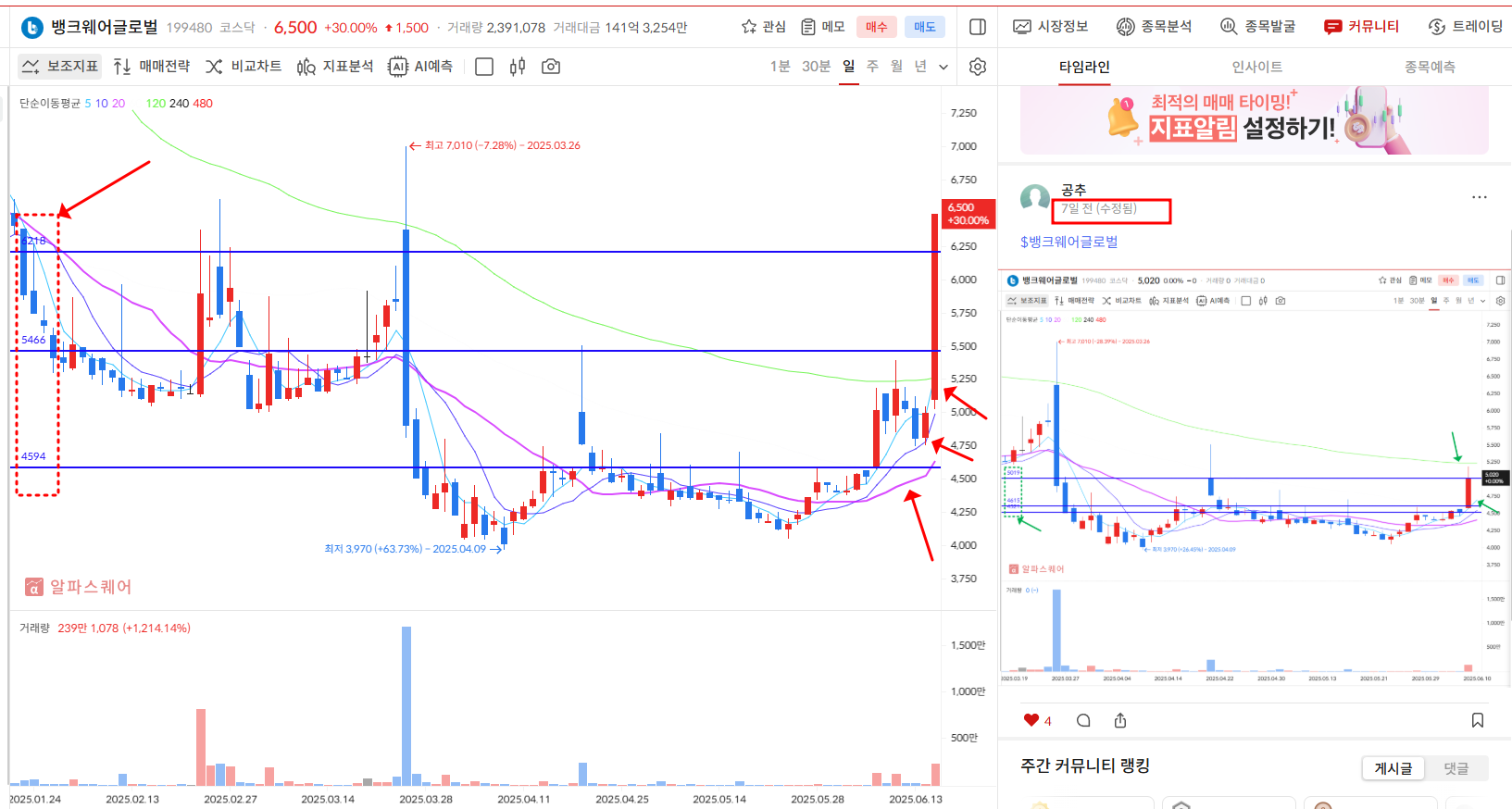
Task: Open the 매매전략 trading strategy tool
Action: tap(152, 67)
